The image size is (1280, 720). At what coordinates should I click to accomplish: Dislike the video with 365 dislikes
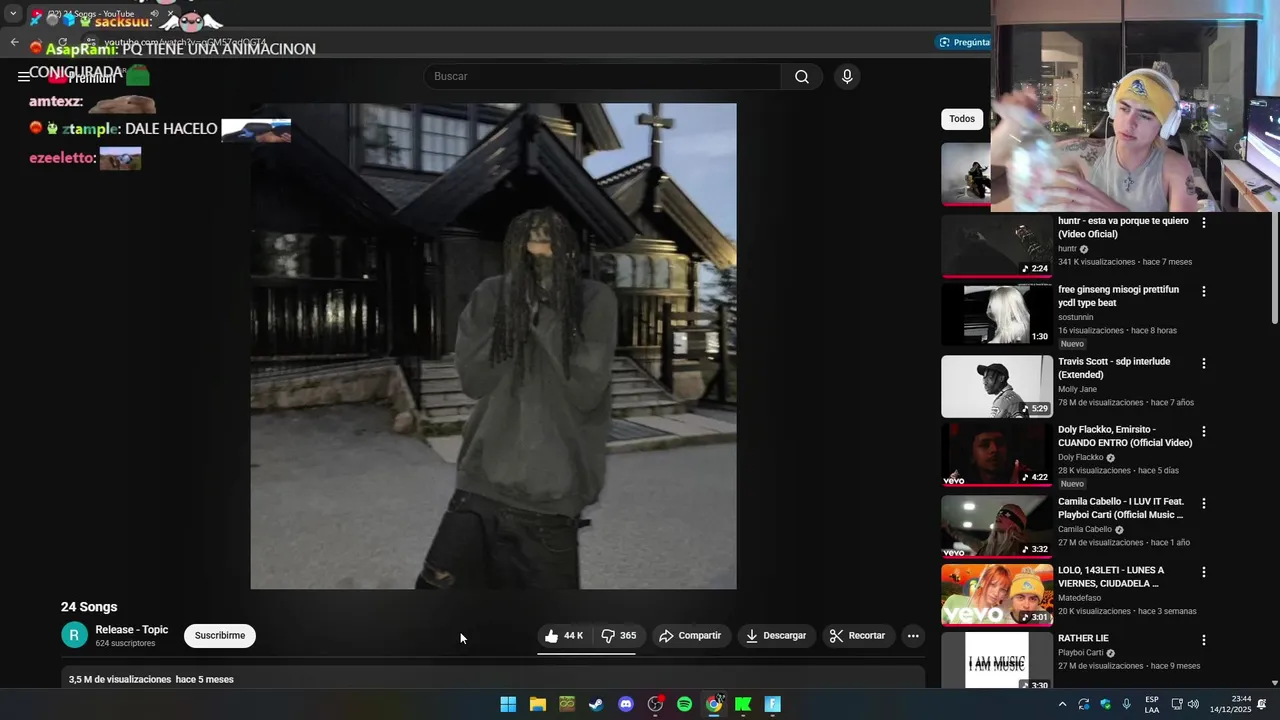[619, 636]
